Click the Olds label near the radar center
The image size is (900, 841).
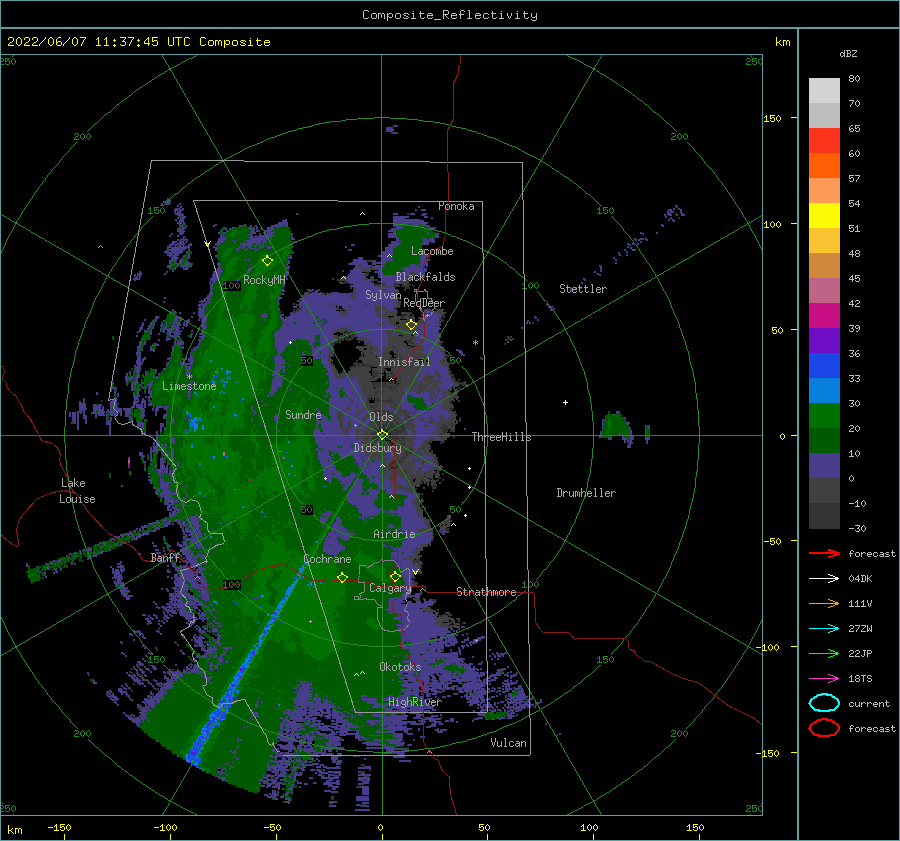coord(381,417)
